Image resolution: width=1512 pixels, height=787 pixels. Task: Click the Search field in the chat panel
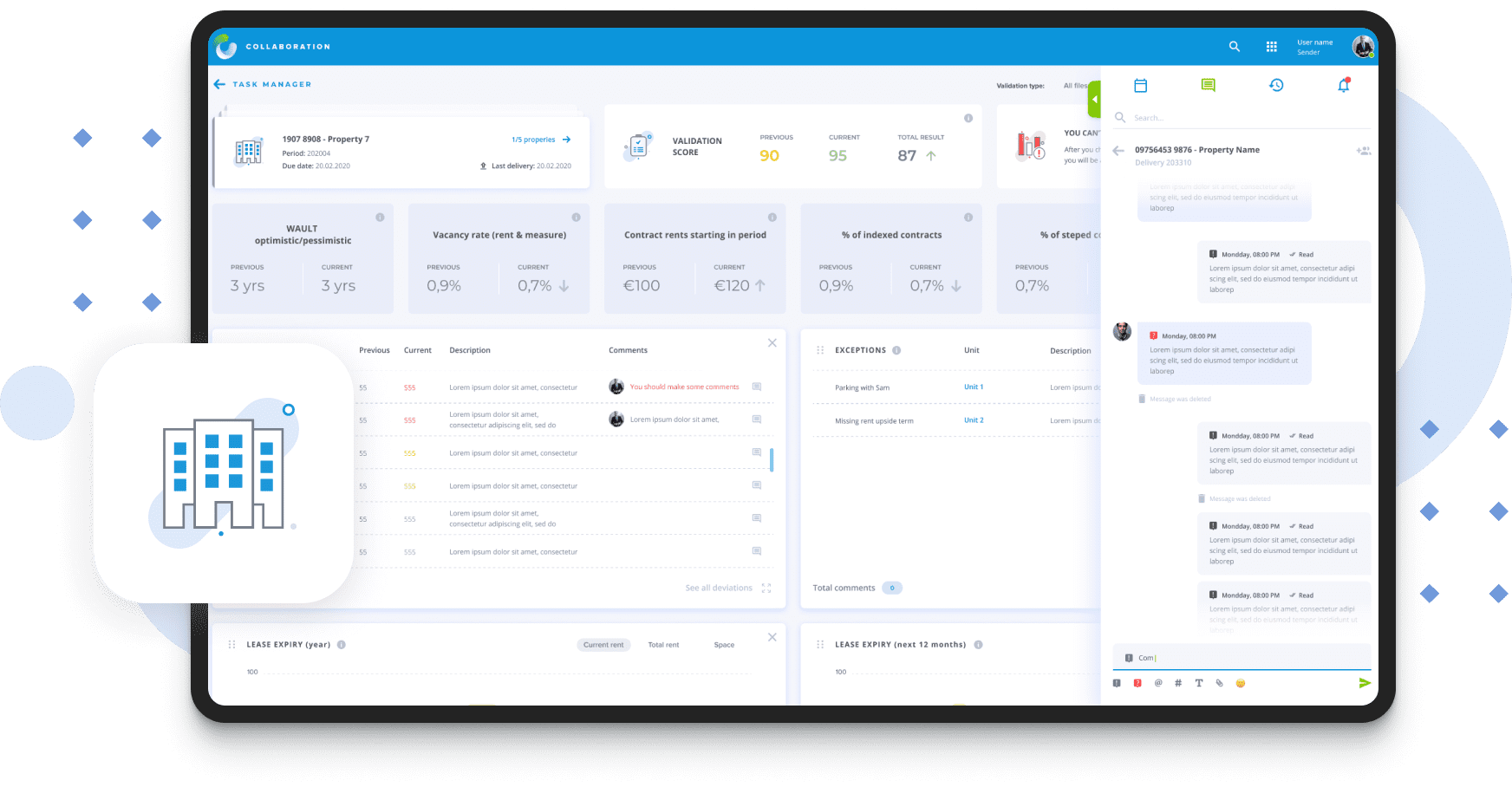click(1214, 118)
